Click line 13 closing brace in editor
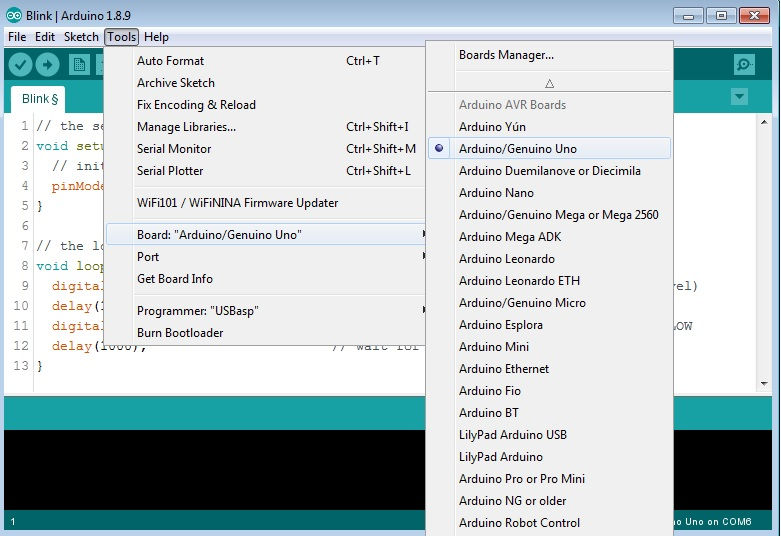The width and height of the screenshot is (781, 536). [x=40, y=366]
